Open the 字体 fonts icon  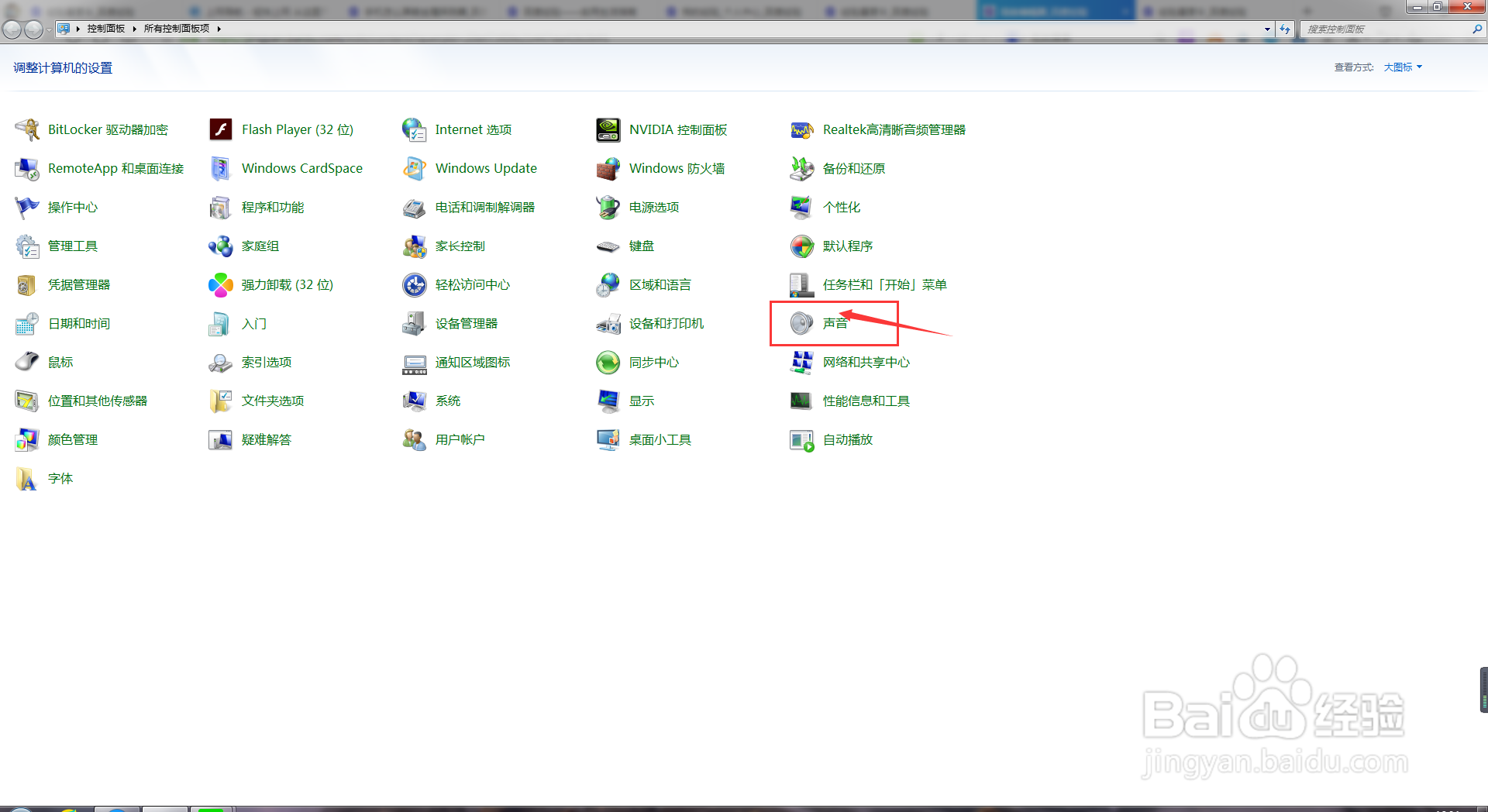tap(27, 478)
